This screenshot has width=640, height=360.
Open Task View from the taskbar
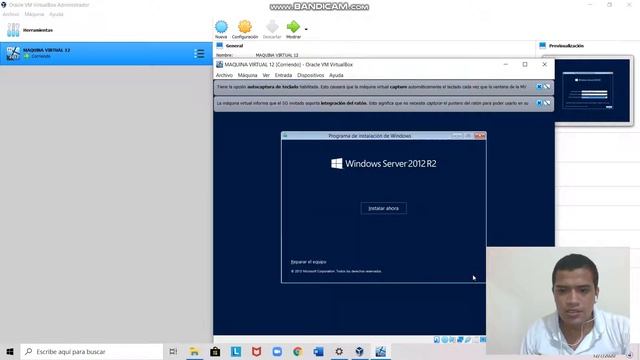click(173, 351)
